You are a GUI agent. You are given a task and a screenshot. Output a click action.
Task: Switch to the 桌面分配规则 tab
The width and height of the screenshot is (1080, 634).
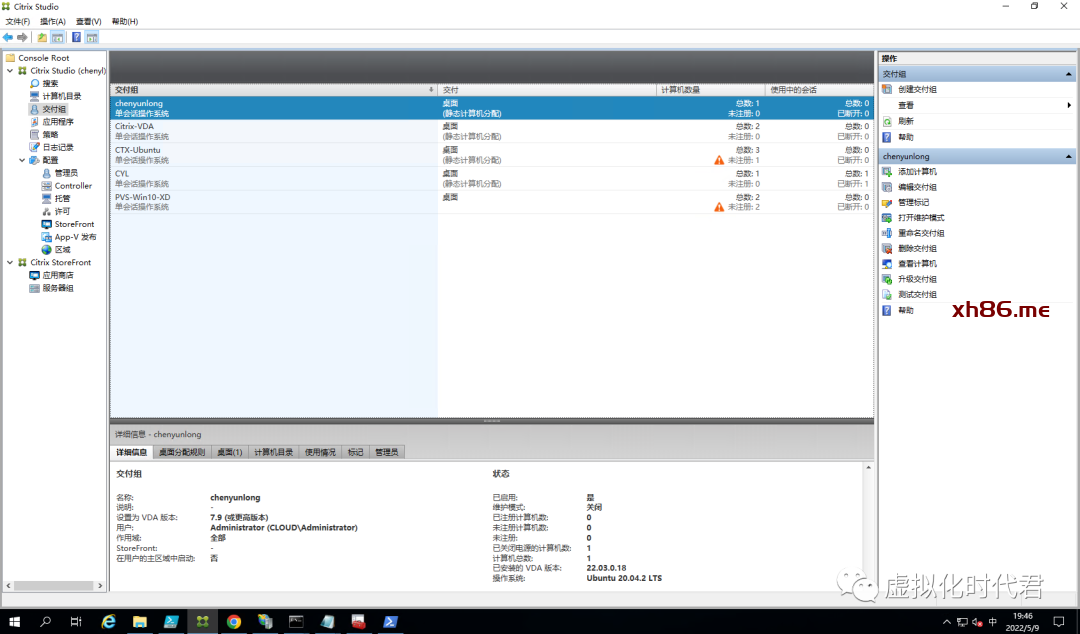(x=182, y=452)
